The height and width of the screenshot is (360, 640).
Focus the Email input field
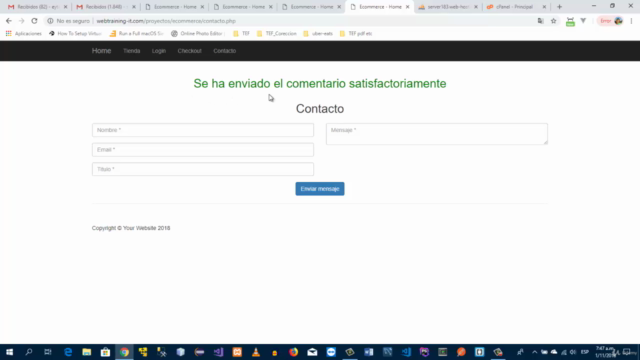pos(203,149)
